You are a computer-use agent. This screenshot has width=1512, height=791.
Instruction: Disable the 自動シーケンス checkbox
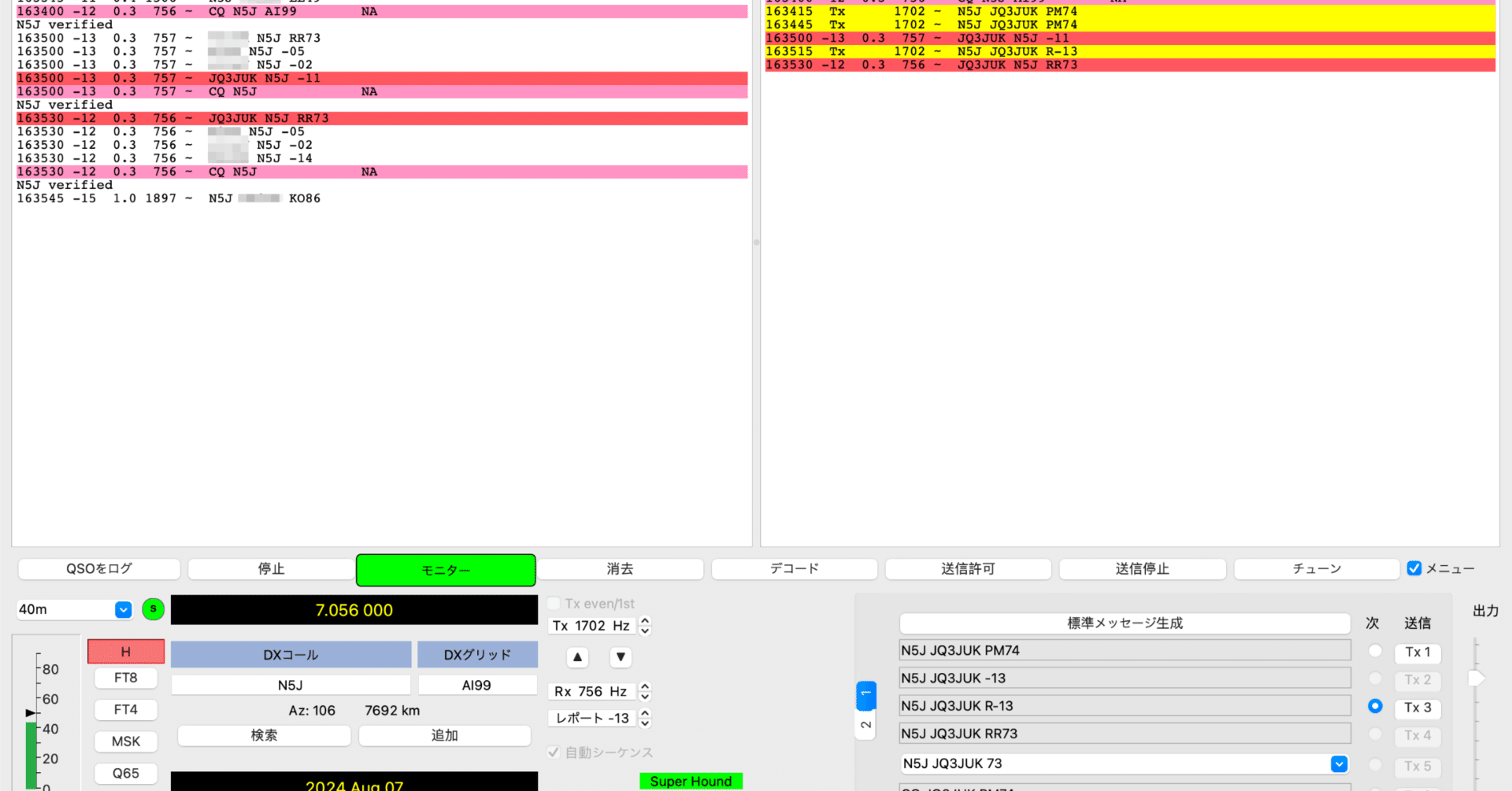[x=554, y=752]
